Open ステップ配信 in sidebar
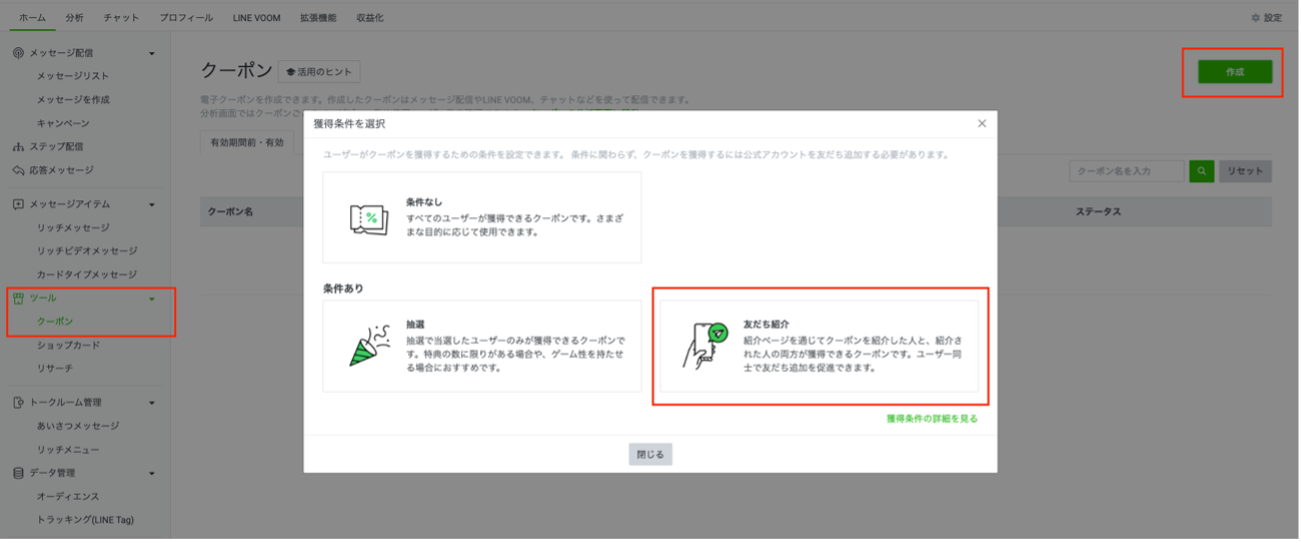Image resolution: width=1301 pixels, height=543 pixels. pos(56,147)
